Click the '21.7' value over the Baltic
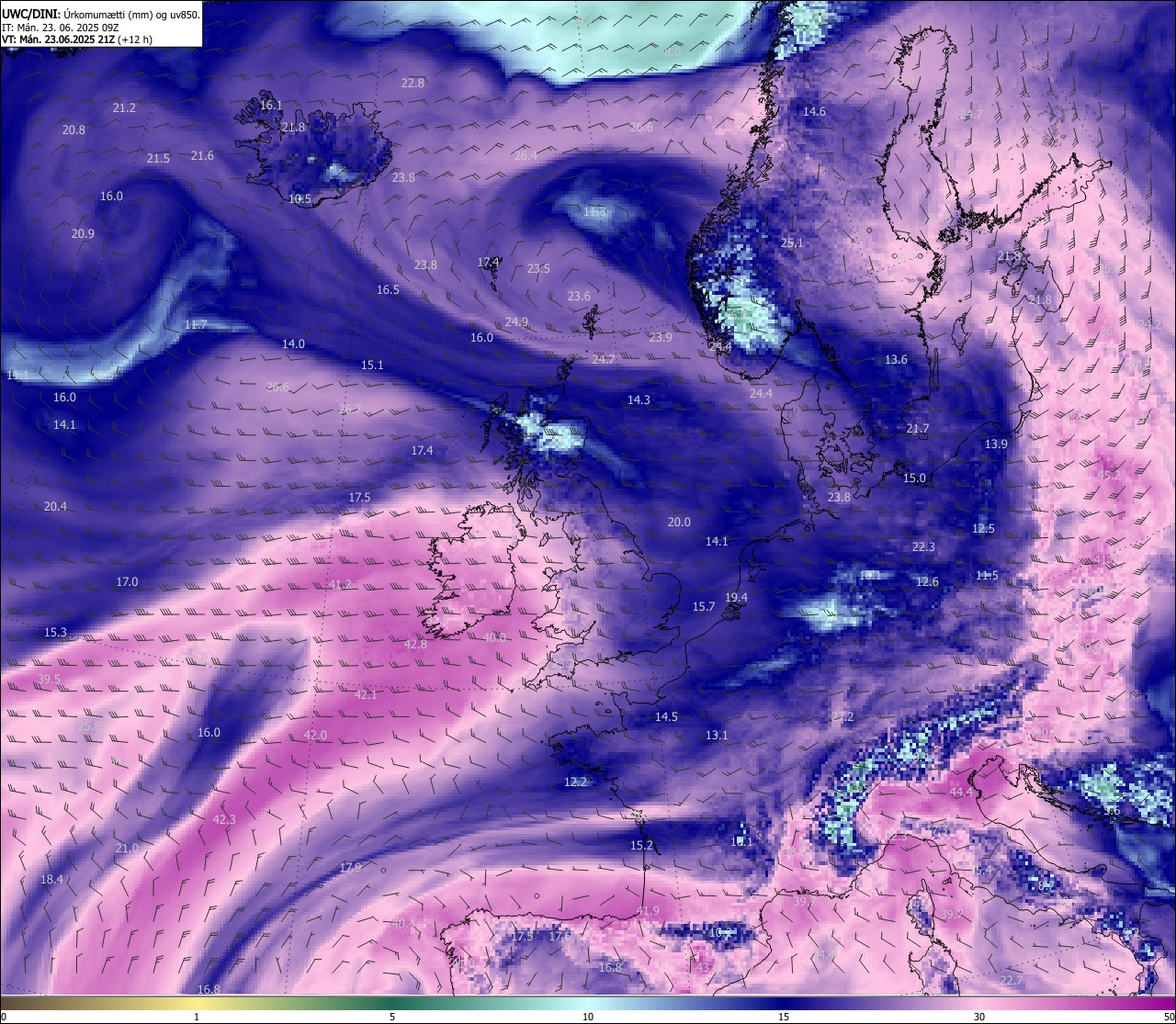Viewport: 1176px width, 1024px height. 918,429
